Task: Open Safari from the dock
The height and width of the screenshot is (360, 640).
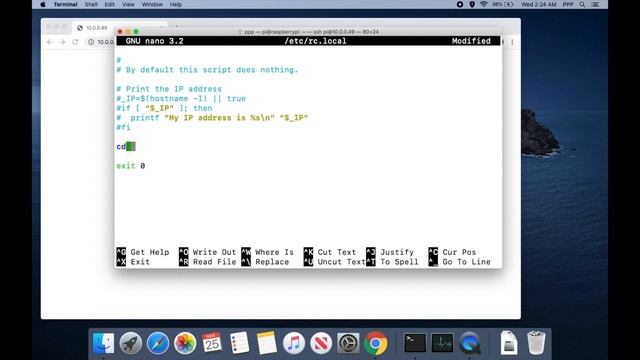Action: 158,343
